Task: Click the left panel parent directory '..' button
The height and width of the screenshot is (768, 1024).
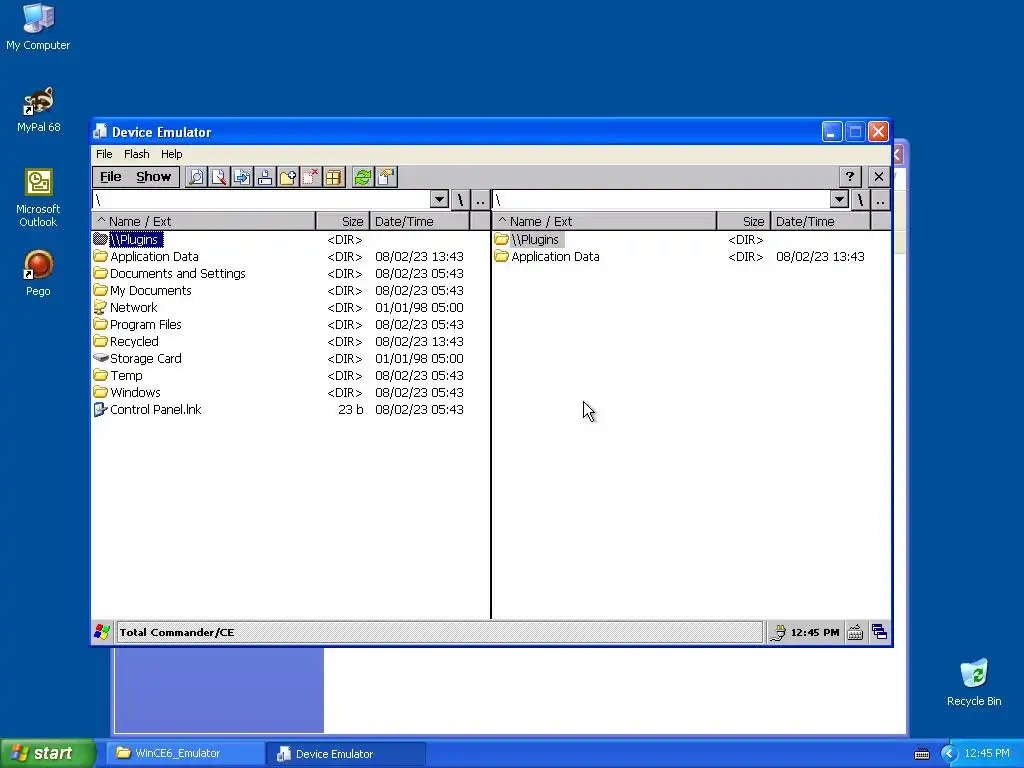Action: pyautogui.click(x=480, y=200)
